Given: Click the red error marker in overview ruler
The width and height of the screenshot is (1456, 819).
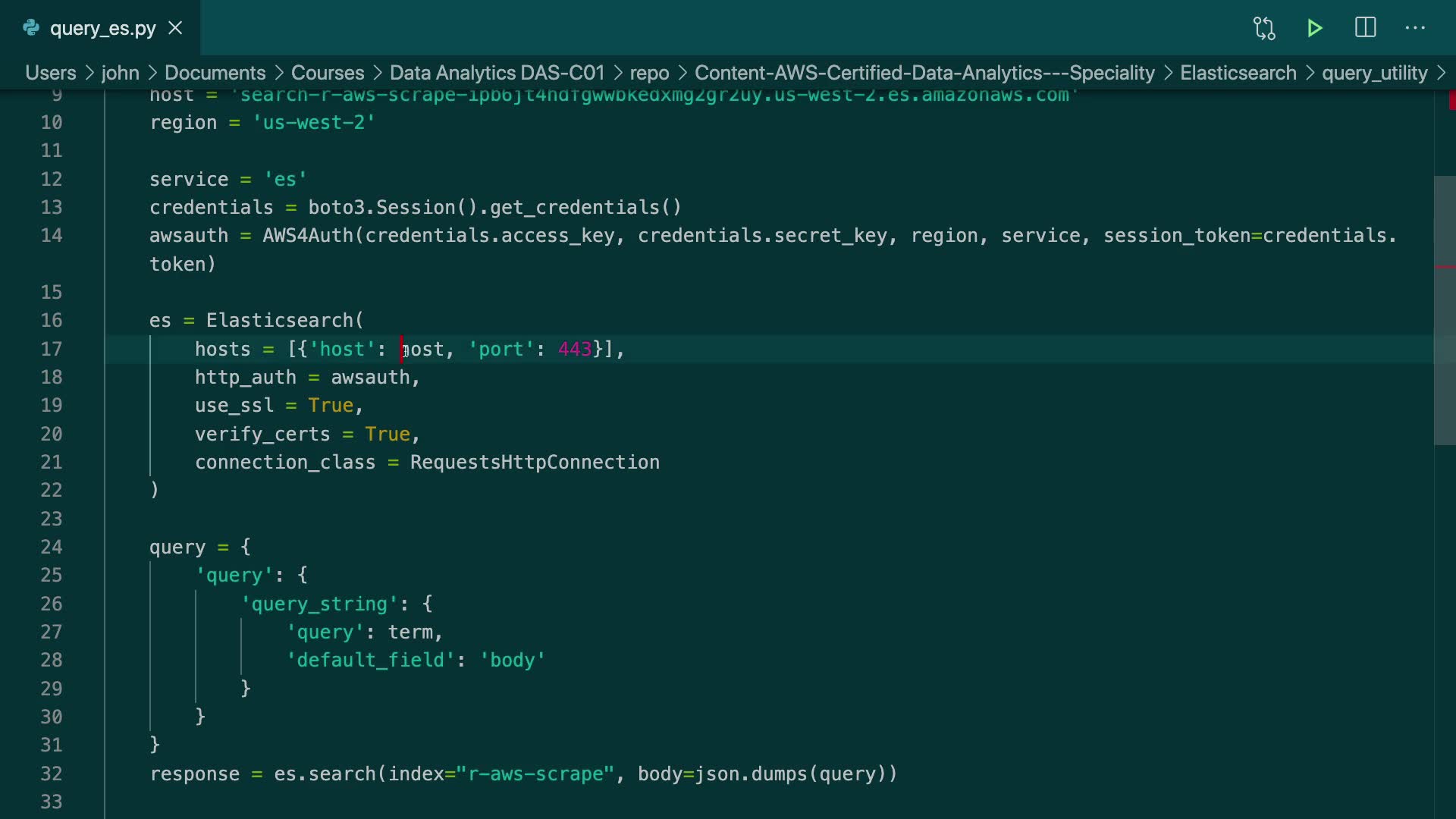Looking at the screenshot, I should point(1451,100).
